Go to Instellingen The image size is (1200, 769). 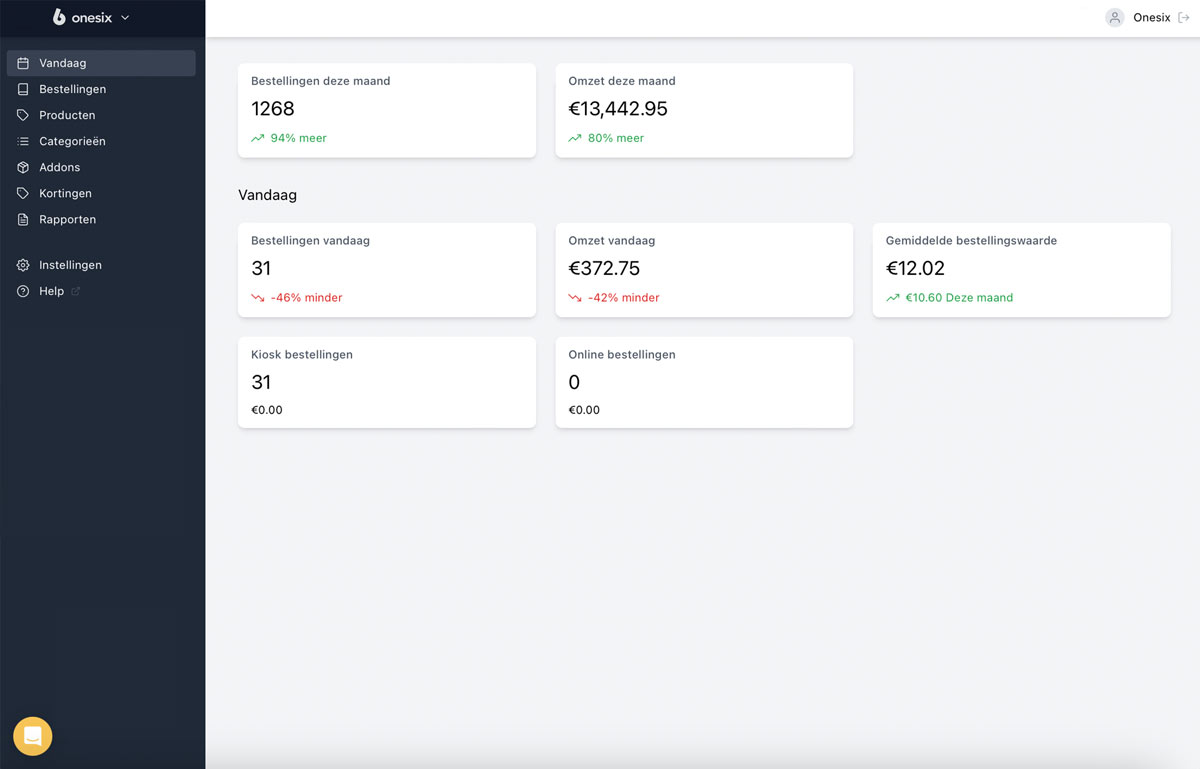(70, 265)
